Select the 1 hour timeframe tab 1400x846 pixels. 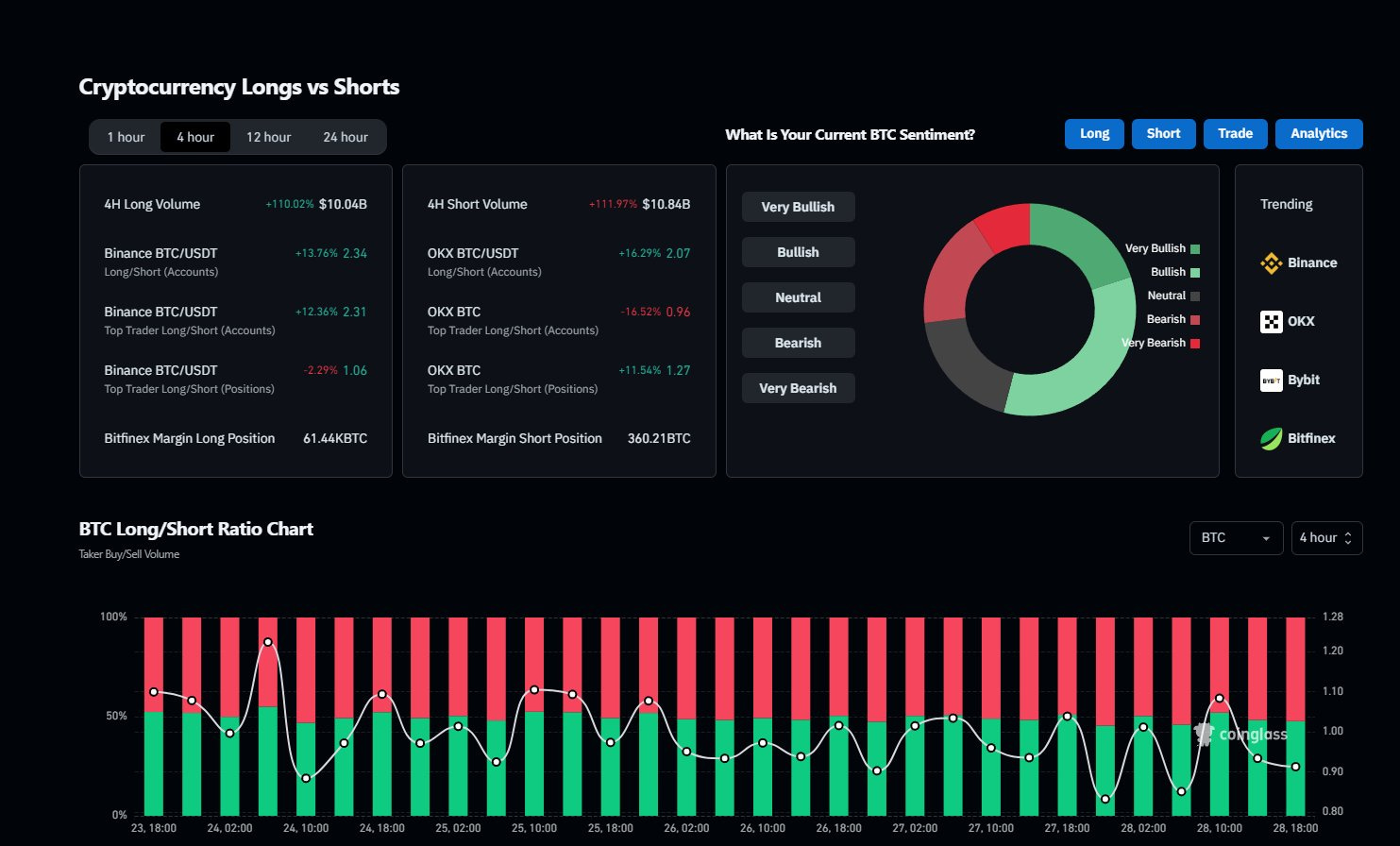[x=126, y=137]
